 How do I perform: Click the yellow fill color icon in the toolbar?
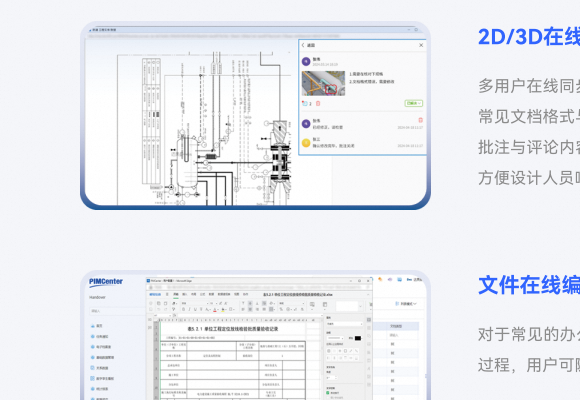(223, 309)
